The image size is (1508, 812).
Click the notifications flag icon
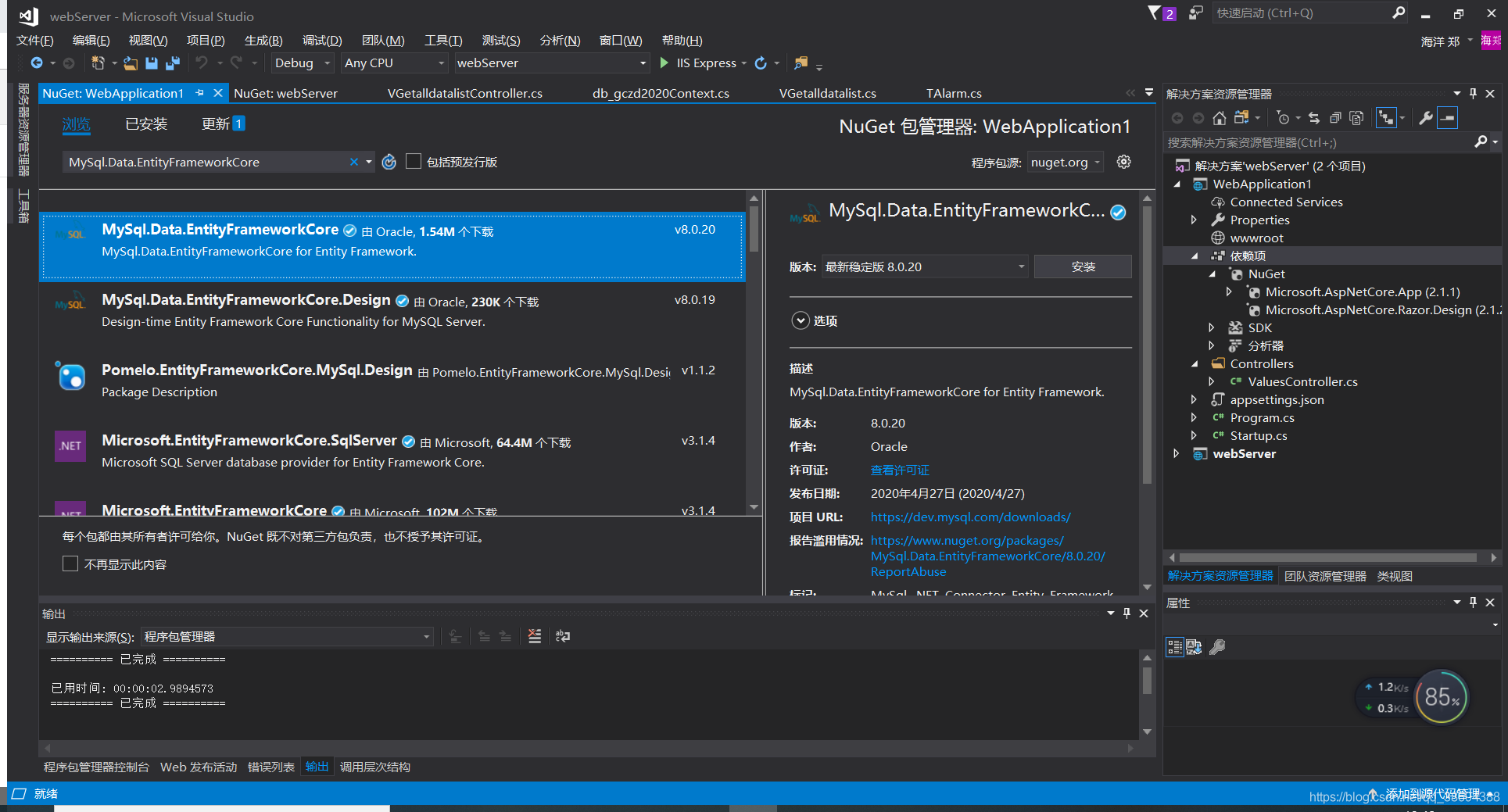point(1155,13)
